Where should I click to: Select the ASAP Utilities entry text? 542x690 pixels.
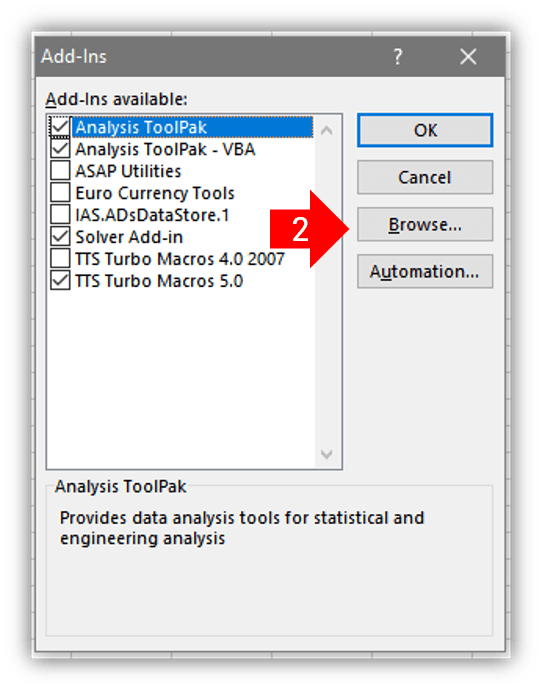128,171
